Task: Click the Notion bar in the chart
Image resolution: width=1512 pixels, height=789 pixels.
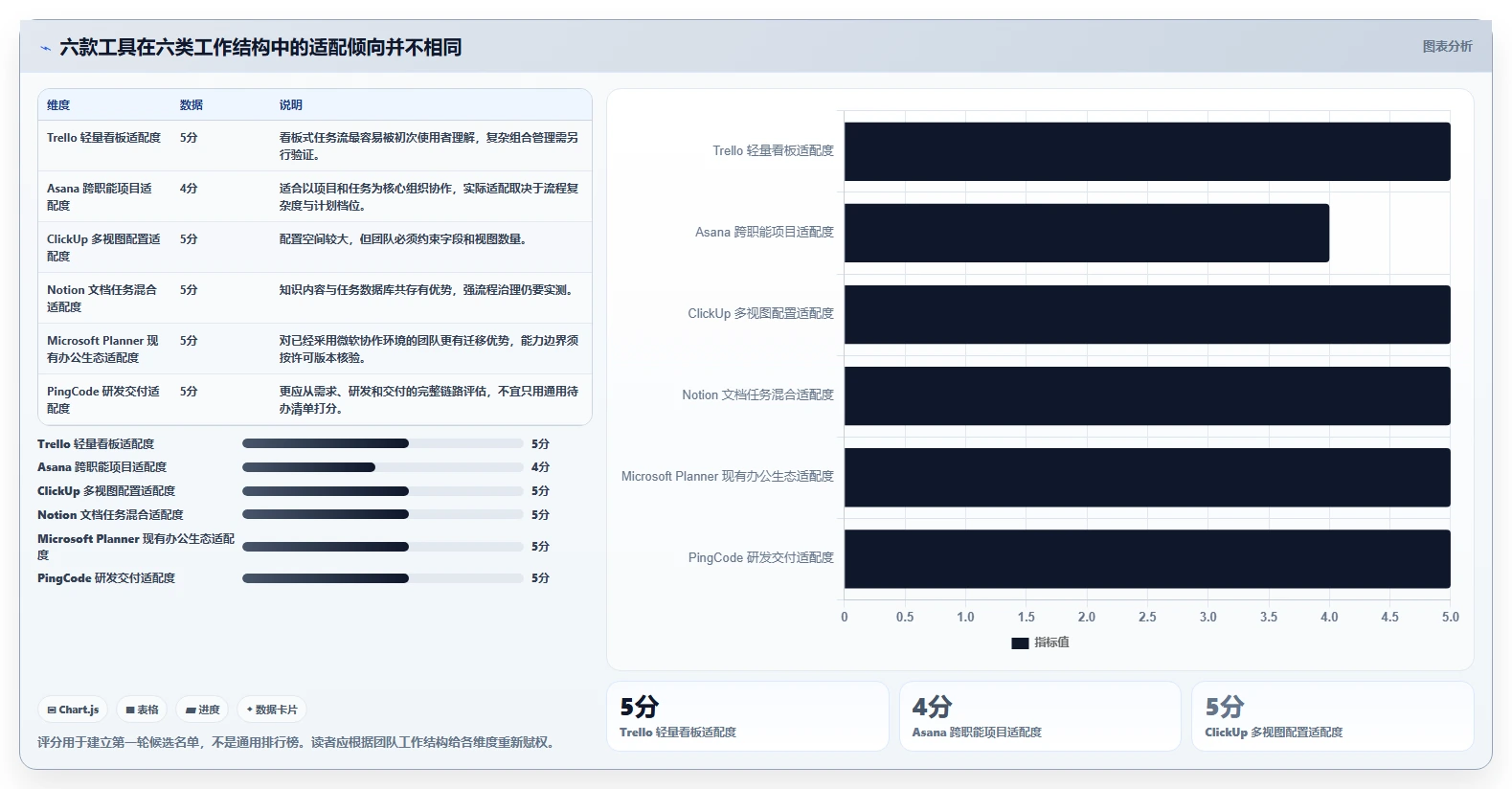Action: 1147,395
